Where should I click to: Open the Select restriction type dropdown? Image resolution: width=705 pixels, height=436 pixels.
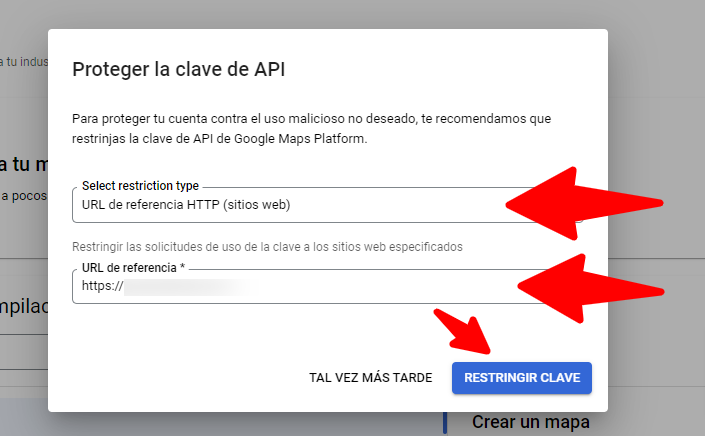(x=290, y=205)
